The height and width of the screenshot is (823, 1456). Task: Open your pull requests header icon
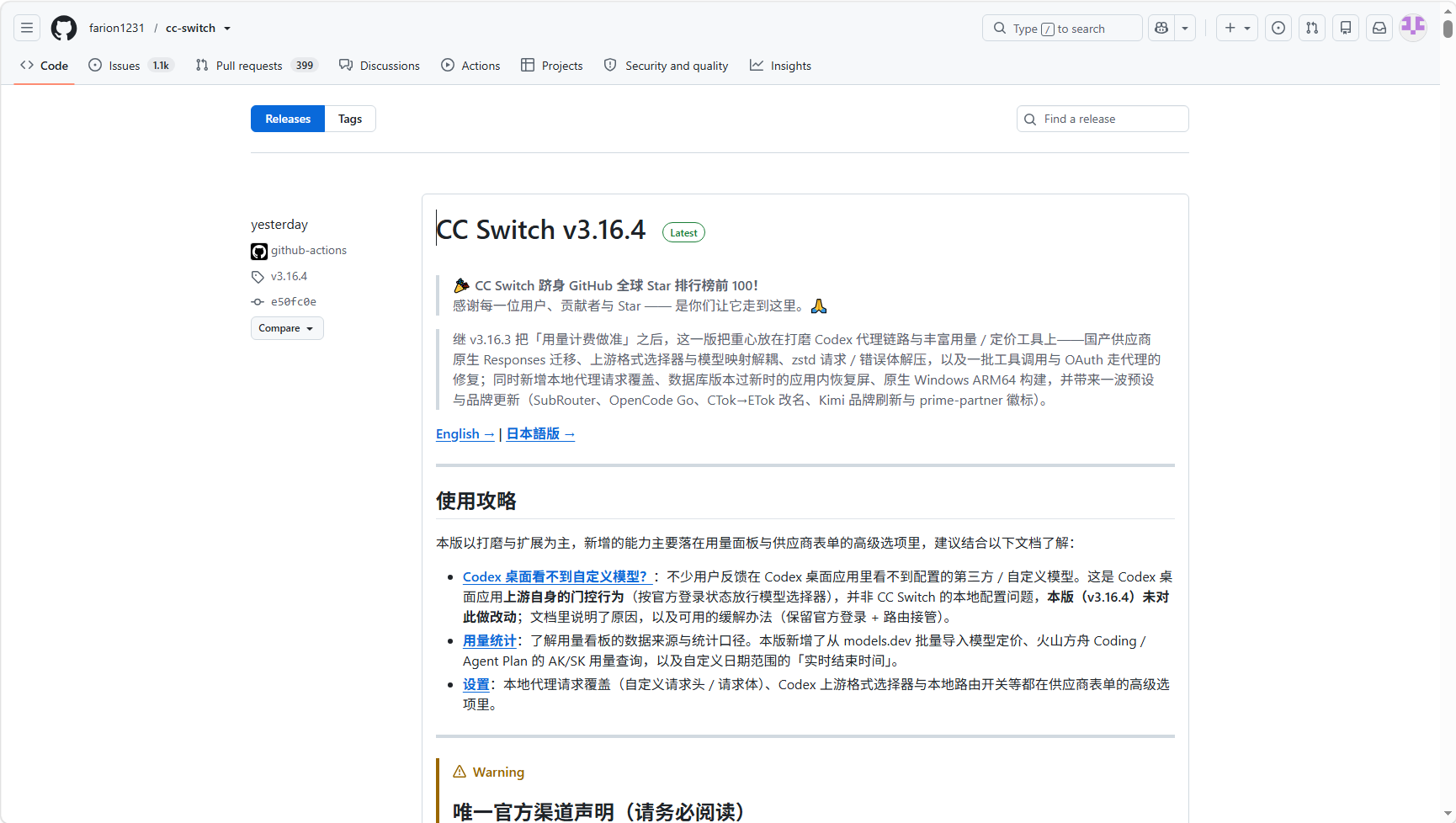pyautogui.click(x=1312, y=28)
